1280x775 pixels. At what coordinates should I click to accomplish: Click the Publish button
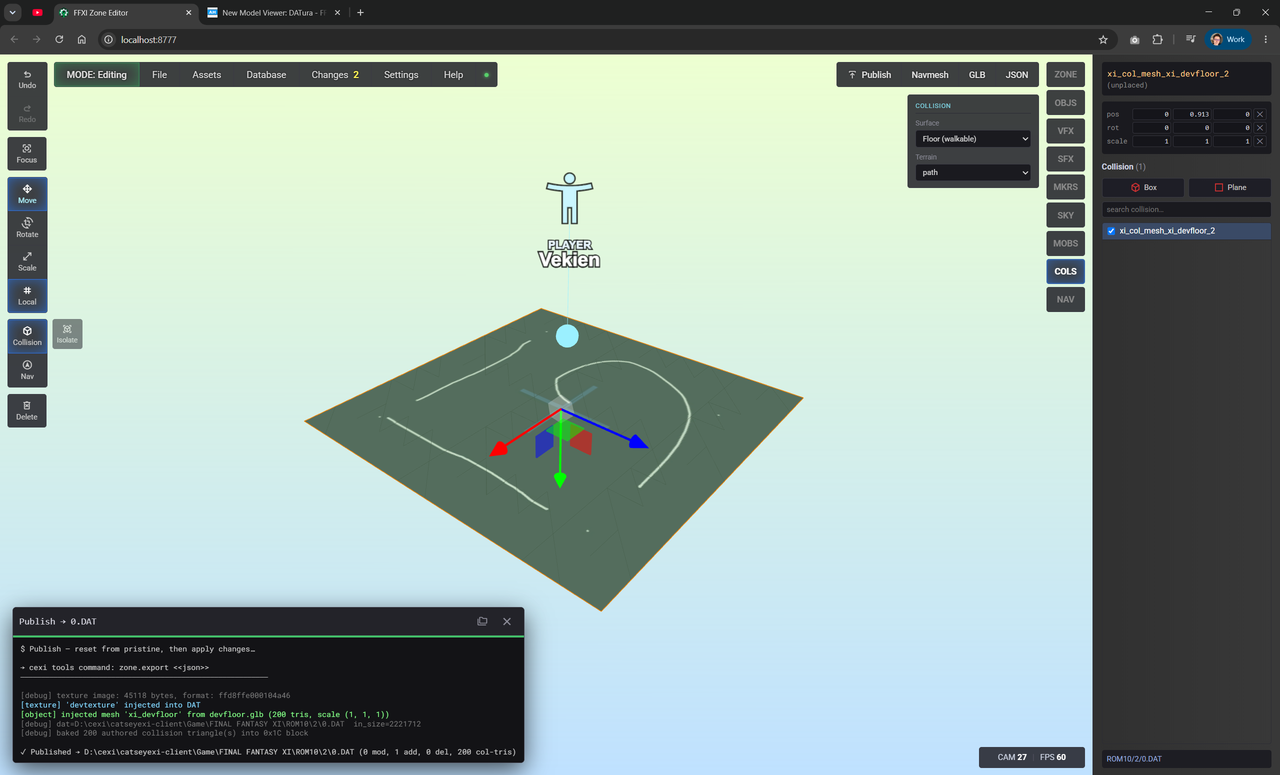point(868,75)
